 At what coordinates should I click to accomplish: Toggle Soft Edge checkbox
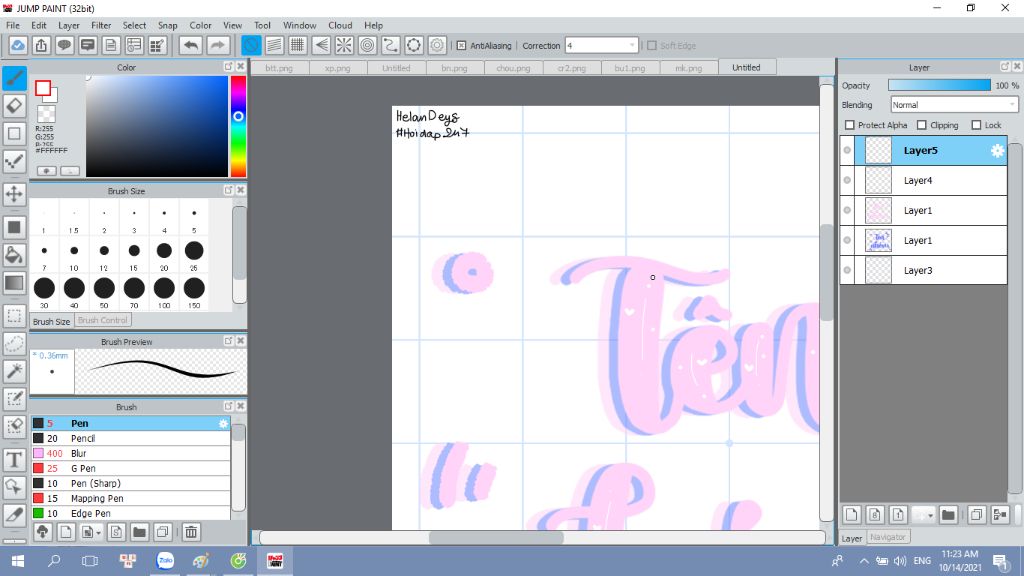point(652,46)
